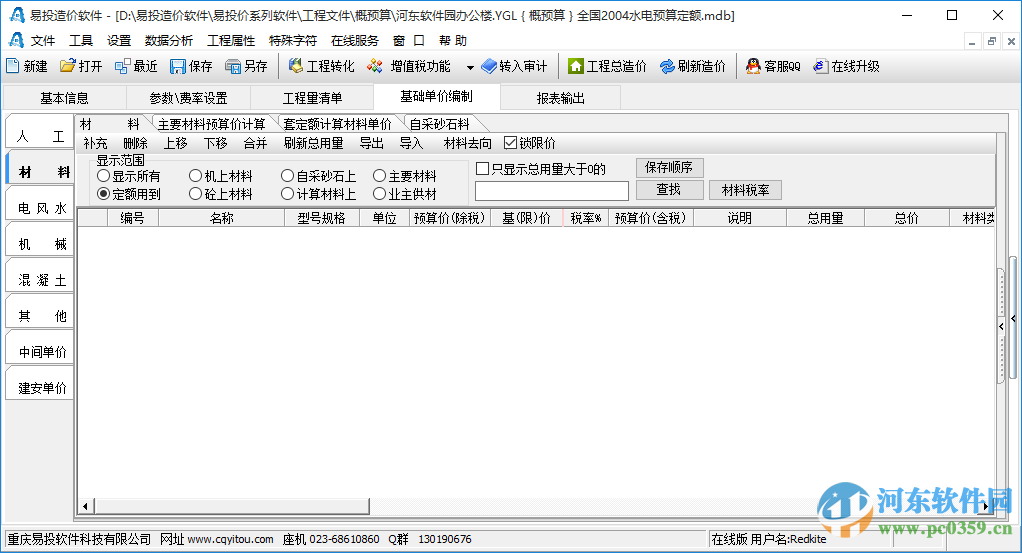Viewport: 1022px width, 553px height.
Task: Click the 查找 search button
Action: pos(669,190)
